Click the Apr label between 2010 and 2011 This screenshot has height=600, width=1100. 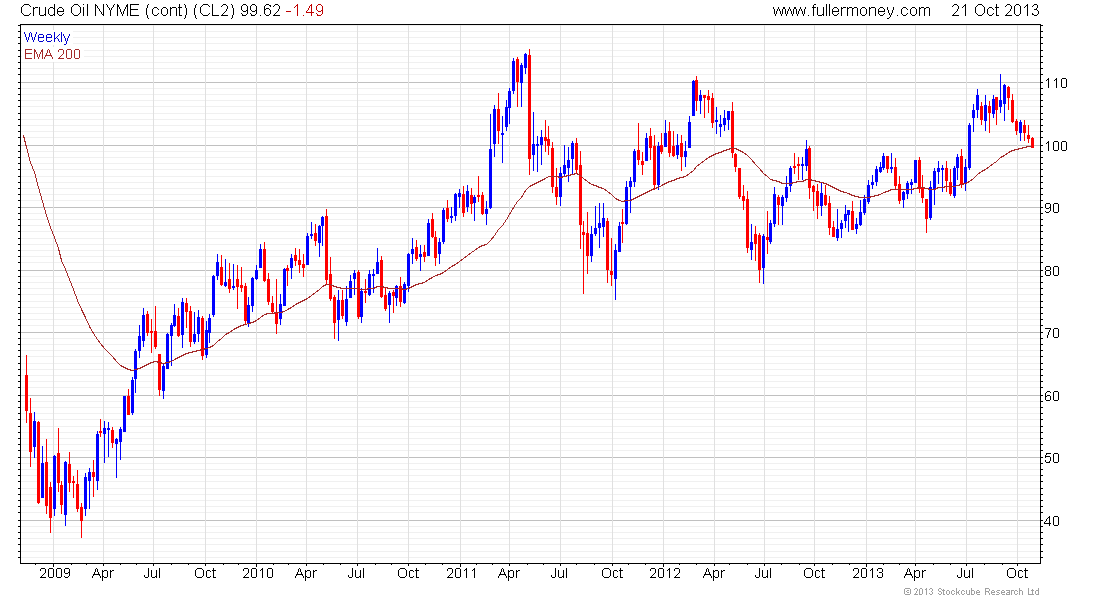click(306, 573)
